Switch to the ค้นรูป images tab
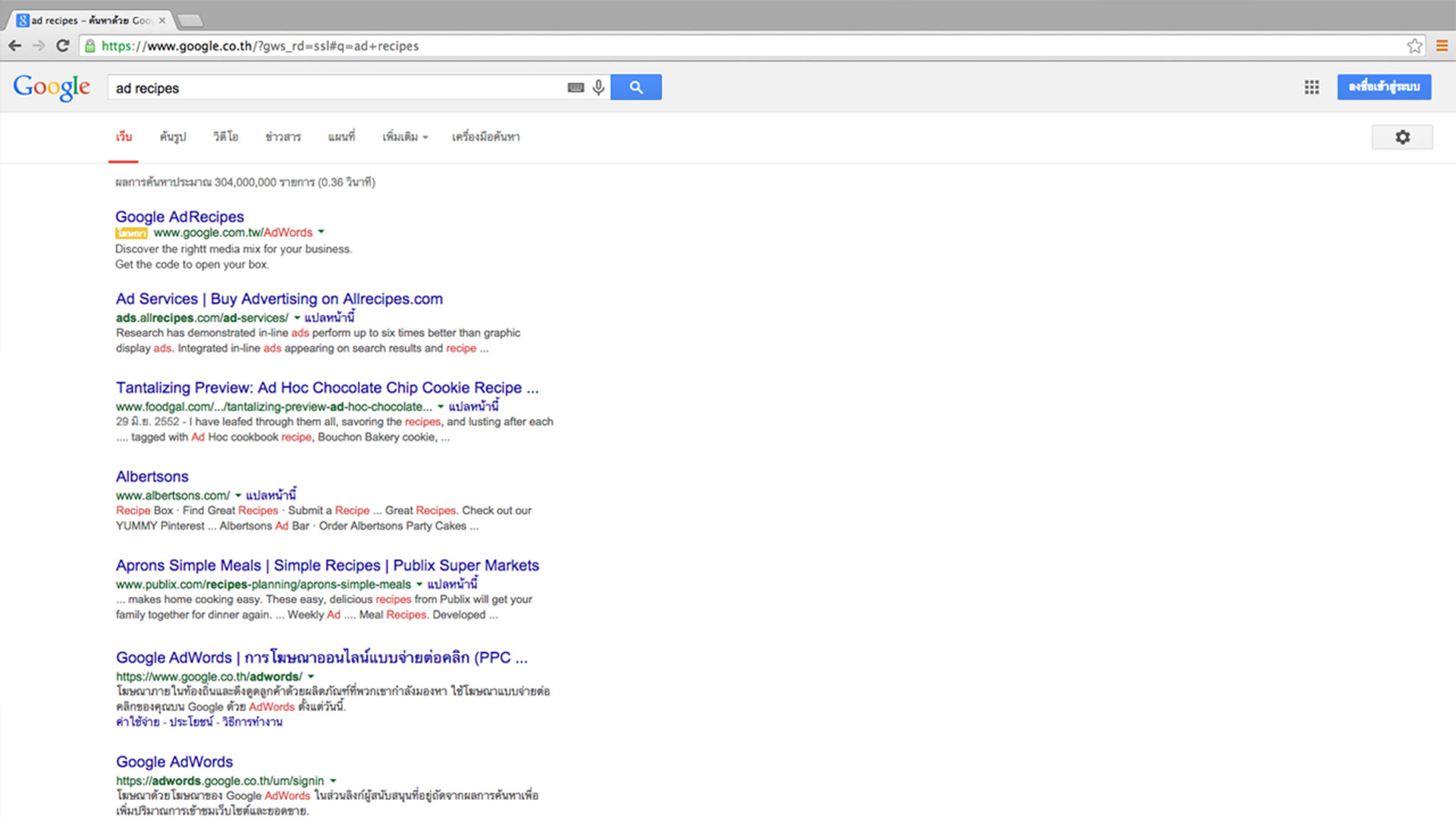Image resolution: width=1456 pixels, height=819 pixels. click(x=172, y=137)
